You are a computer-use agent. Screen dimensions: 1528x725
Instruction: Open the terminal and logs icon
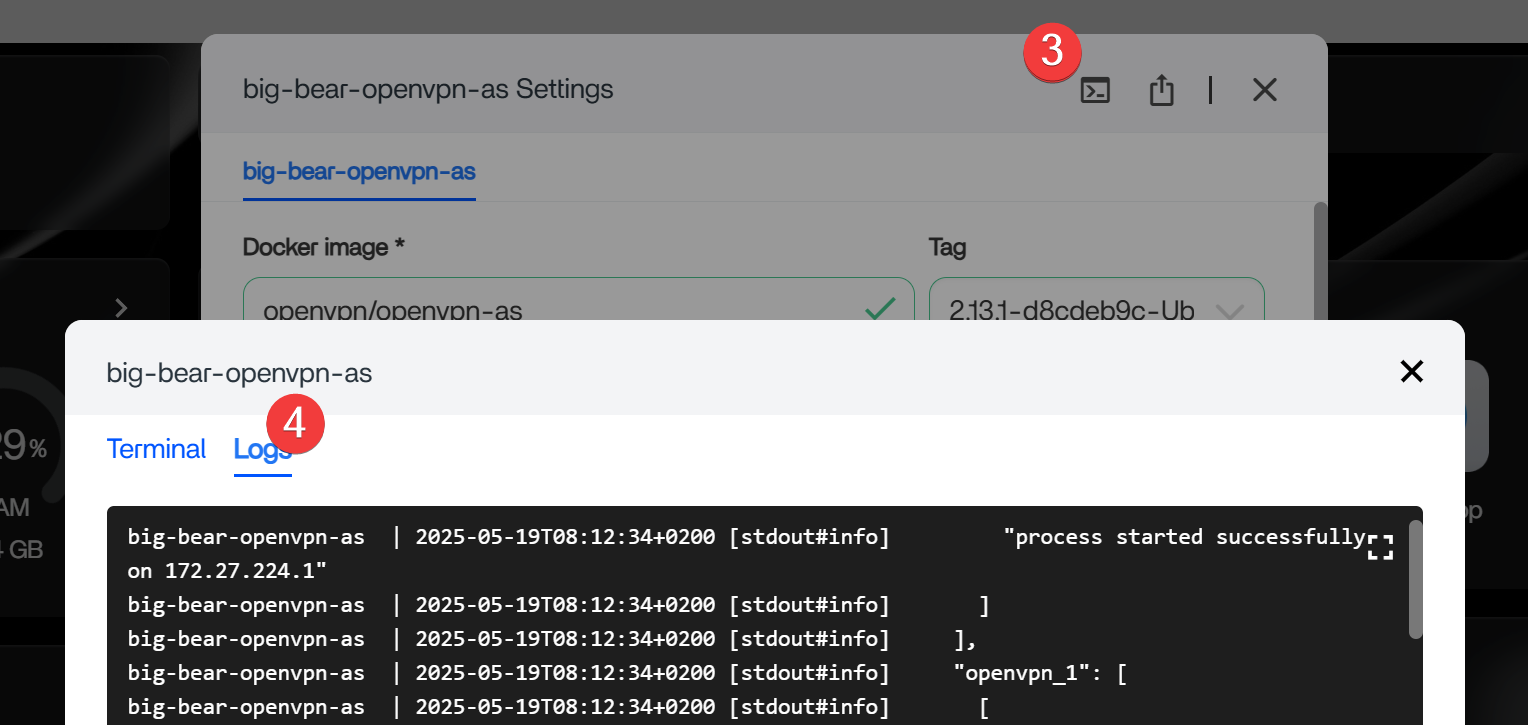[1095, 91]
